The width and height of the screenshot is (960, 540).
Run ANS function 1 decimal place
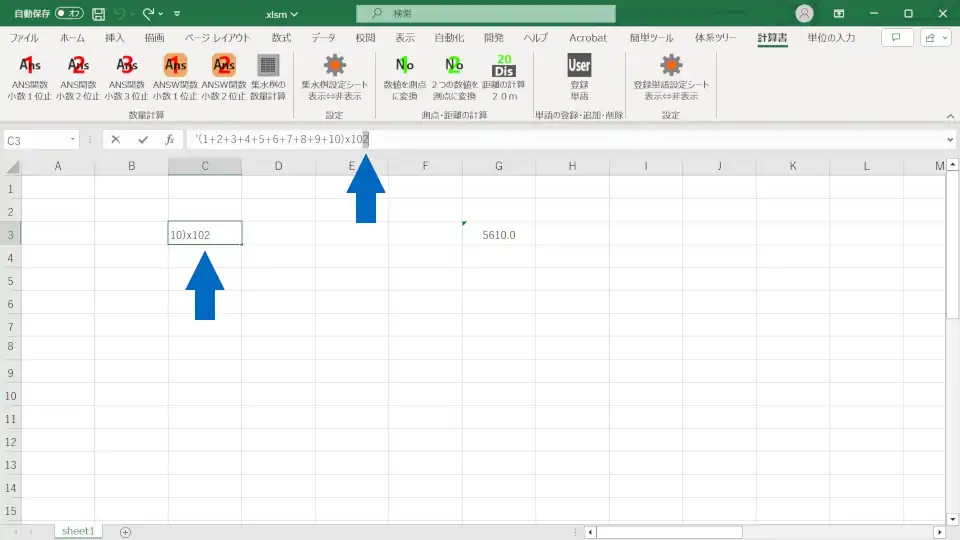point(30,77)
